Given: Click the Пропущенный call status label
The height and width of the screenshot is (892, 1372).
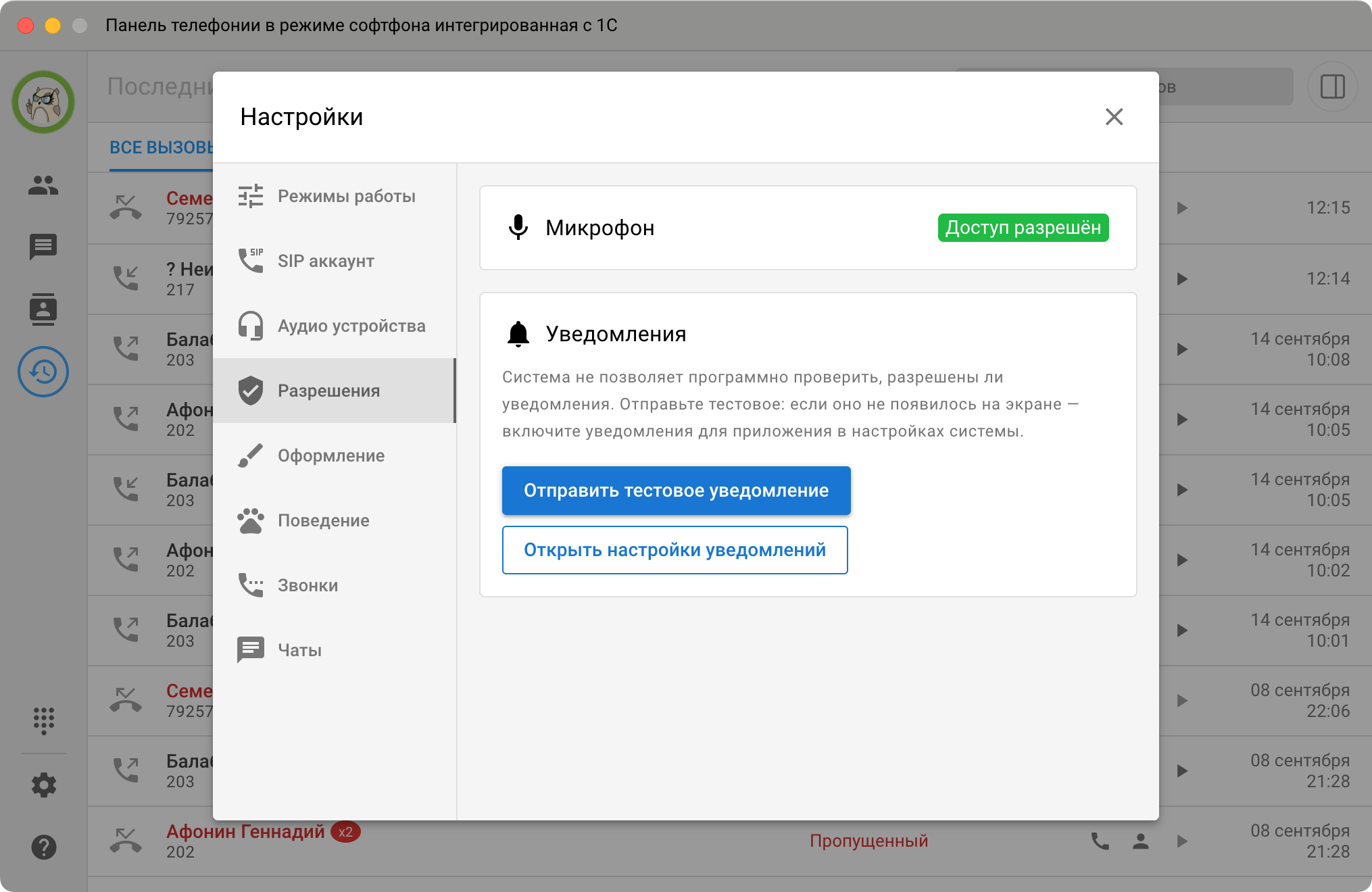Looking at the screenshot, I should pyautogui.click(x=868, y=841).
